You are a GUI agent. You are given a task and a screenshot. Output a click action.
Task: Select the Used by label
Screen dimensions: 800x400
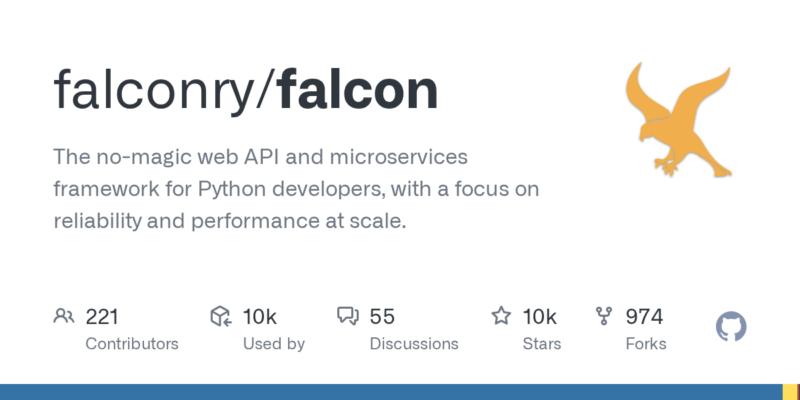(x=274, y=343)
